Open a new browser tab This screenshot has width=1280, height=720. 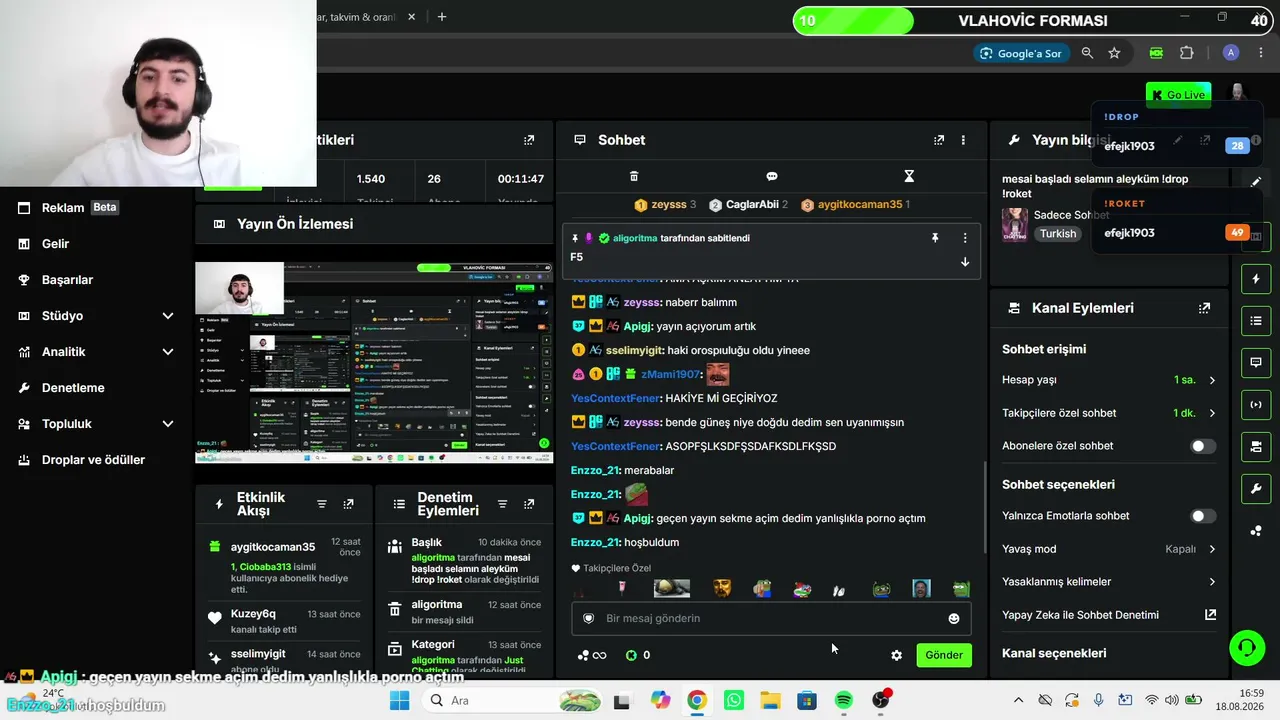coord(442,17)
